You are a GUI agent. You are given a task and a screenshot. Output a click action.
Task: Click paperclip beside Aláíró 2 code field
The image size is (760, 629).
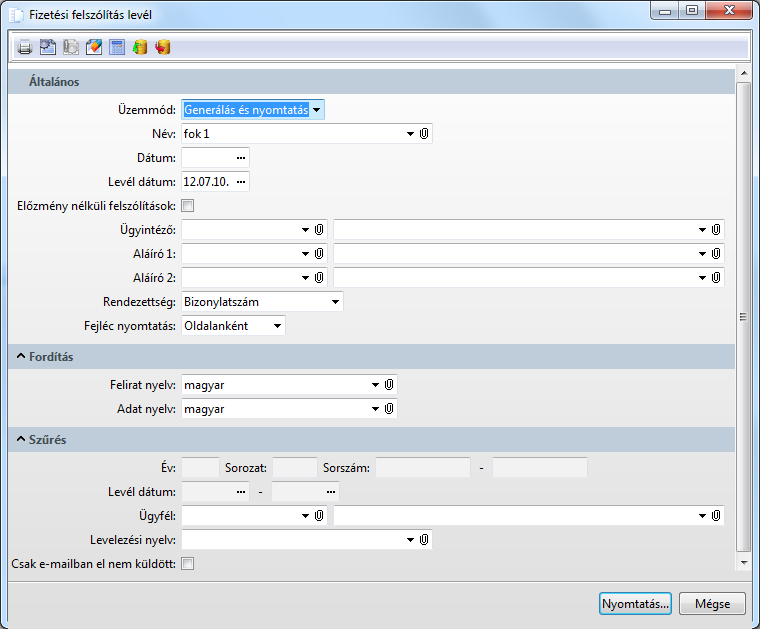click(319, 278)
